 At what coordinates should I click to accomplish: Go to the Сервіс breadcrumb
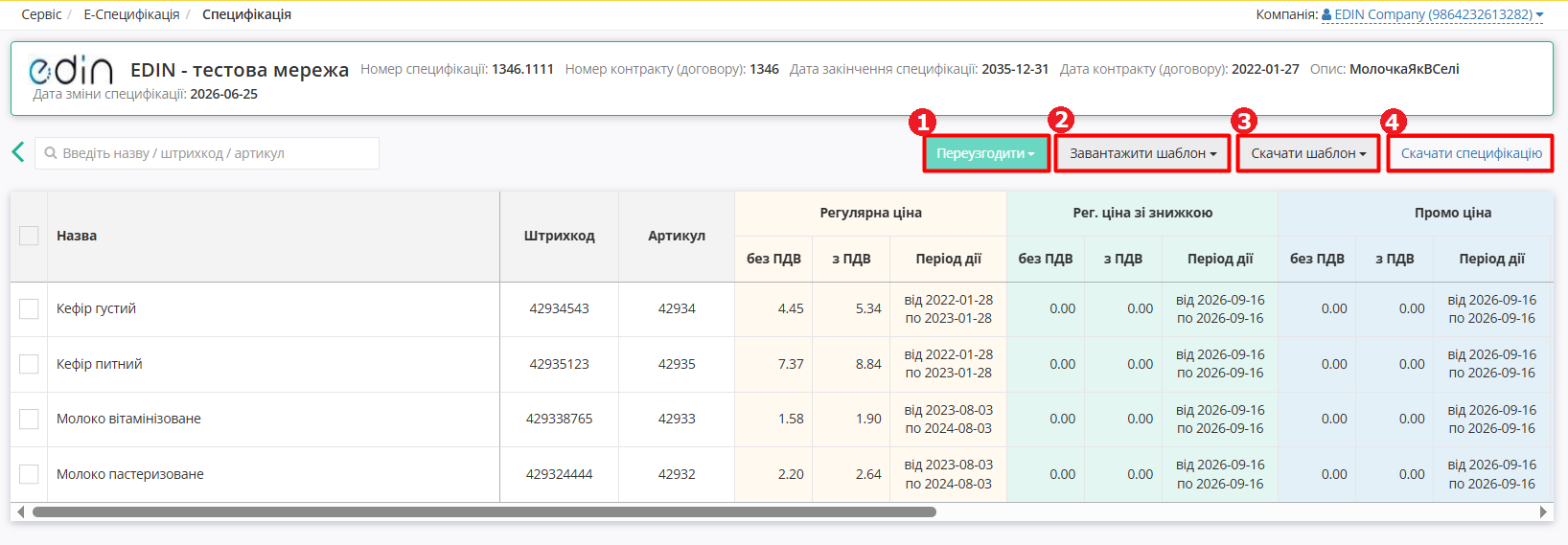tap(41, 14)
